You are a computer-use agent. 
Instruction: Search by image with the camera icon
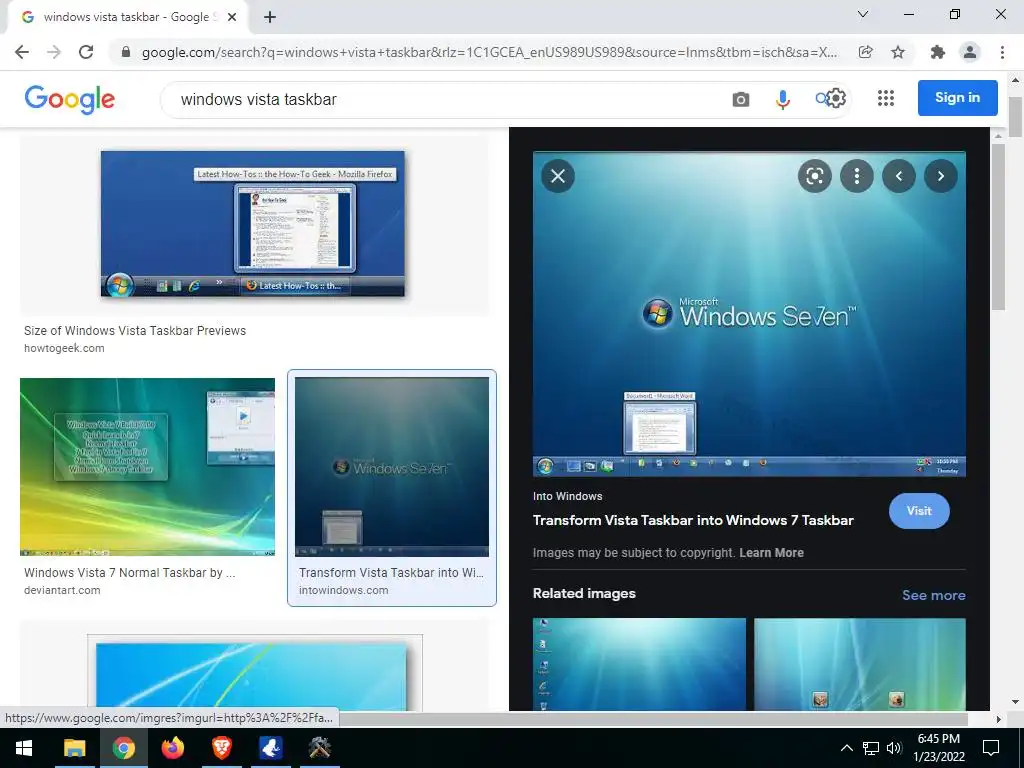(741, 99)
